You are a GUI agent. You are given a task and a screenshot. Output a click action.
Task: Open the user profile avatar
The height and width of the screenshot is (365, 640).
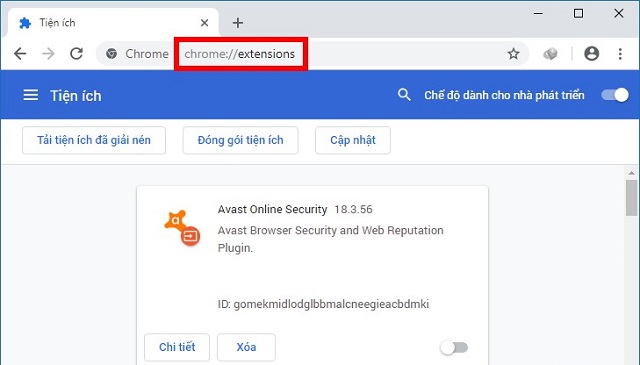pos(591,53)
